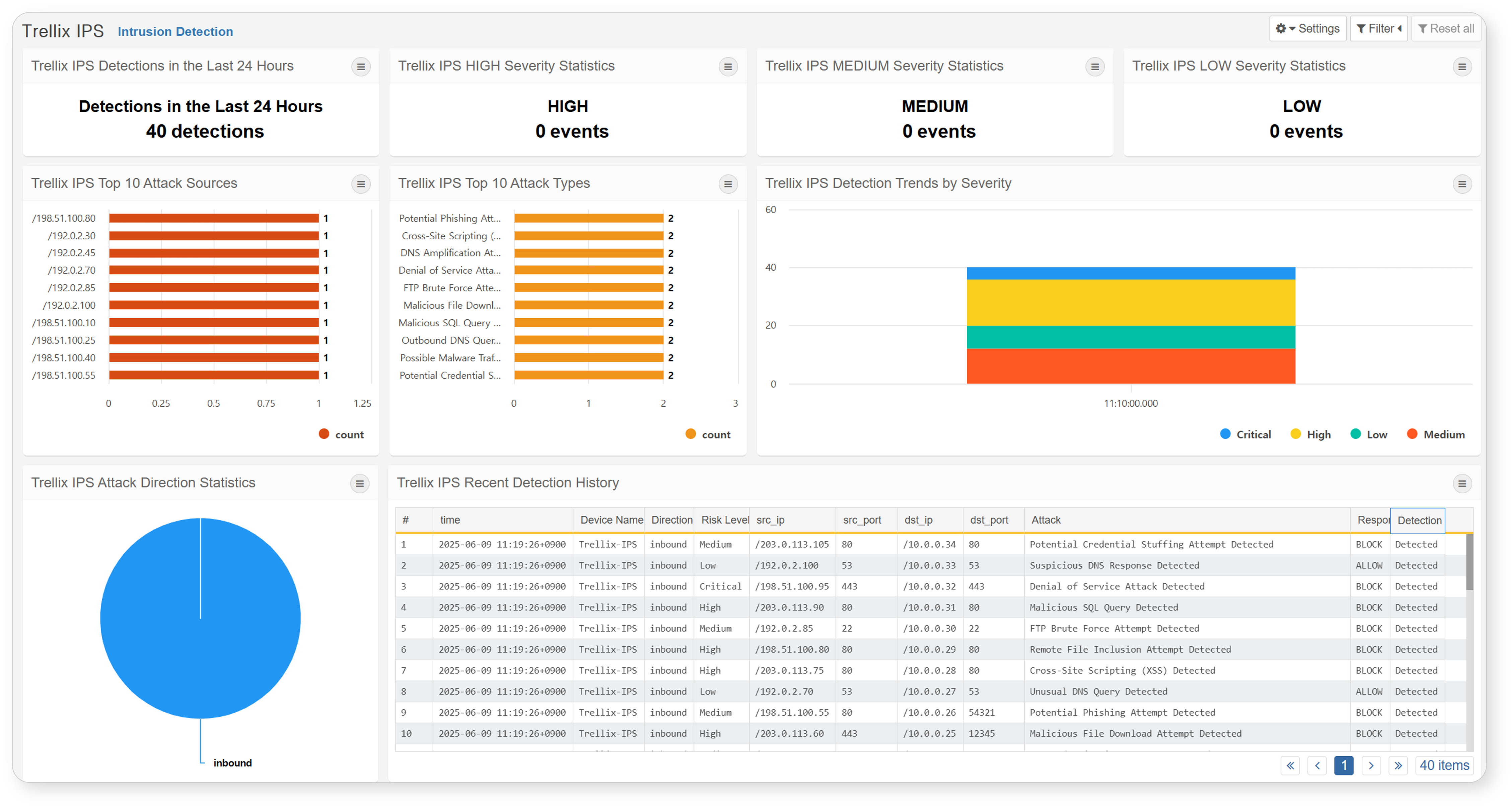Click the yellow High segment of trend bar
Image resolution: width=1512 pixels, height=808 pixels.
tap(1131, 303)
